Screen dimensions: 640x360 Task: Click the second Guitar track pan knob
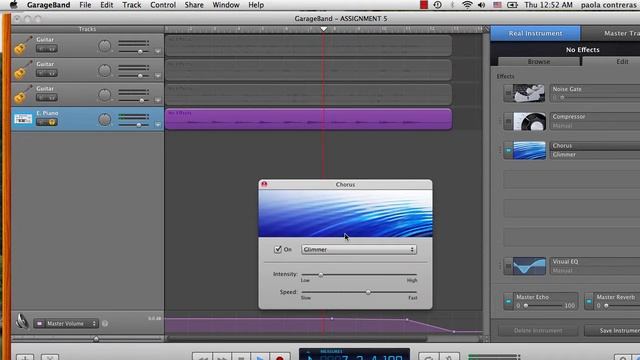(x=104, y=71)
